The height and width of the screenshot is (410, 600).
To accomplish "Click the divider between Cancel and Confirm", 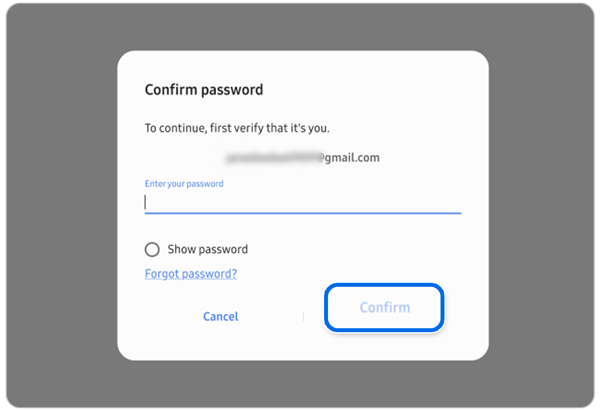I will 303,316.
